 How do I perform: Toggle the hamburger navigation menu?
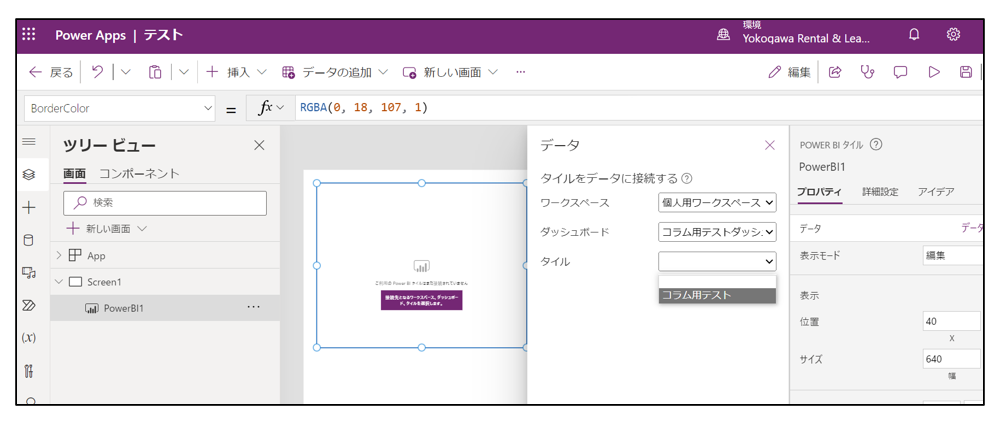(29, 142)
